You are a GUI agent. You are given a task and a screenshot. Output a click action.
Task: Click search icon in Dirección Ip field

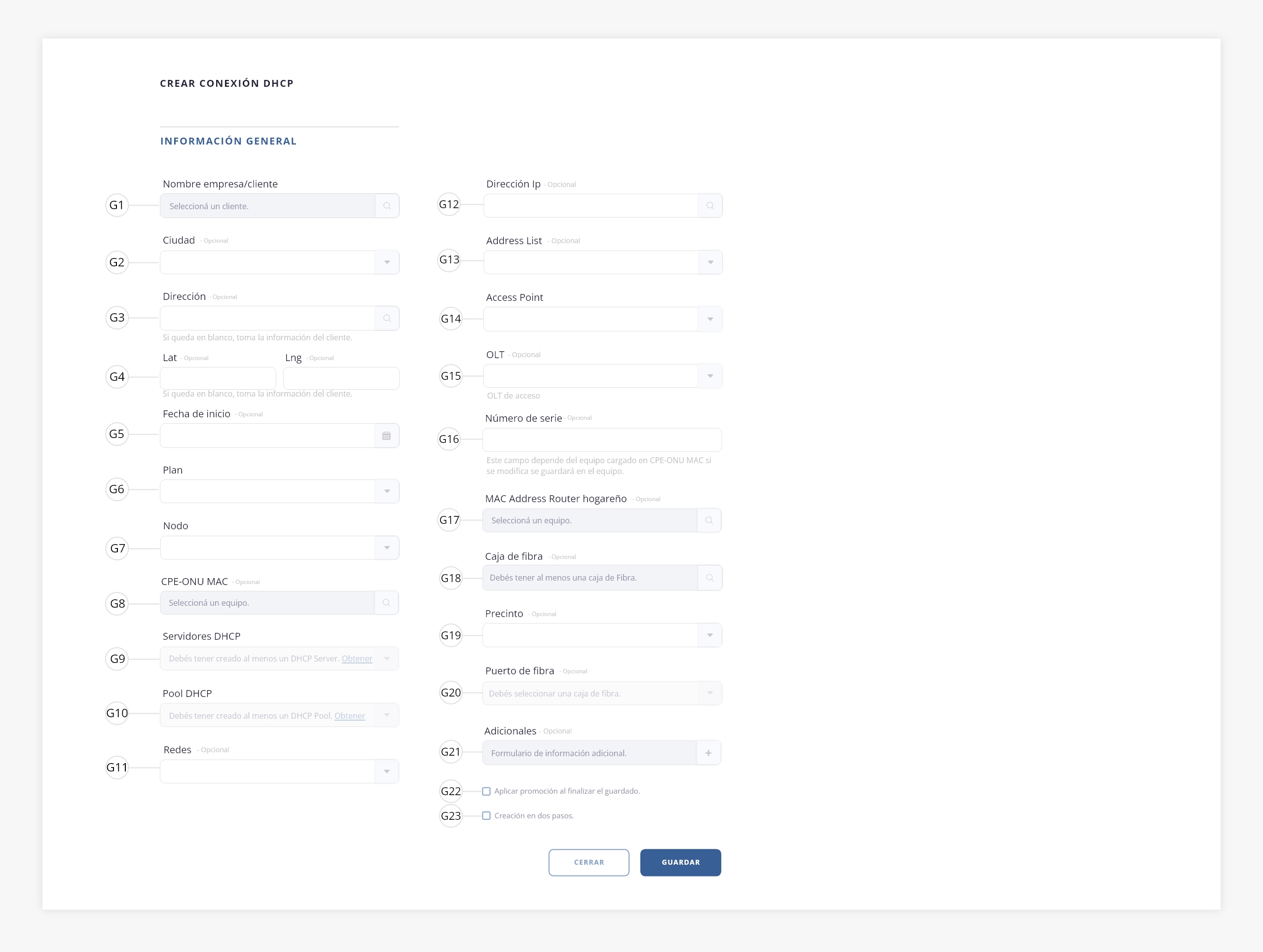point(710,206)
